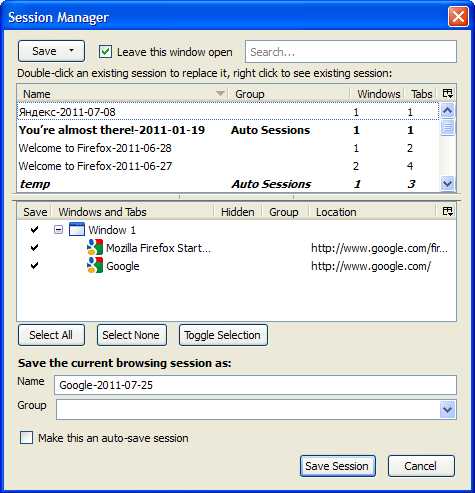Open column picker in Windows and Tabs header
This screenshot has height=493, width=475.
tap(447, 211)
